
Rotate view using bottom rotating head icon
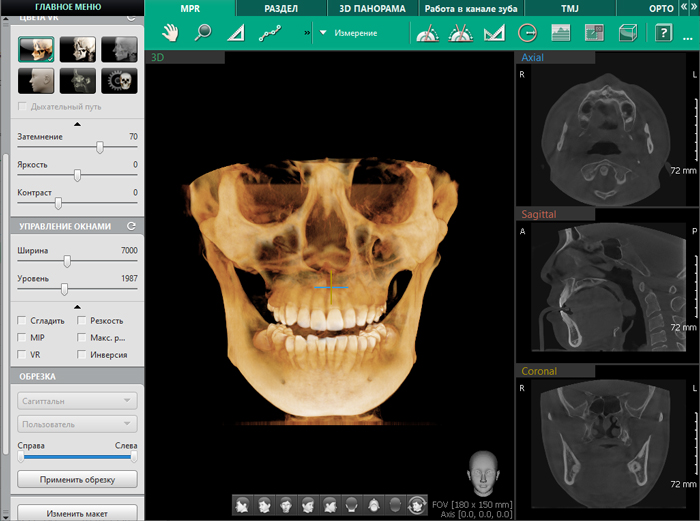(x=417, y=505)
